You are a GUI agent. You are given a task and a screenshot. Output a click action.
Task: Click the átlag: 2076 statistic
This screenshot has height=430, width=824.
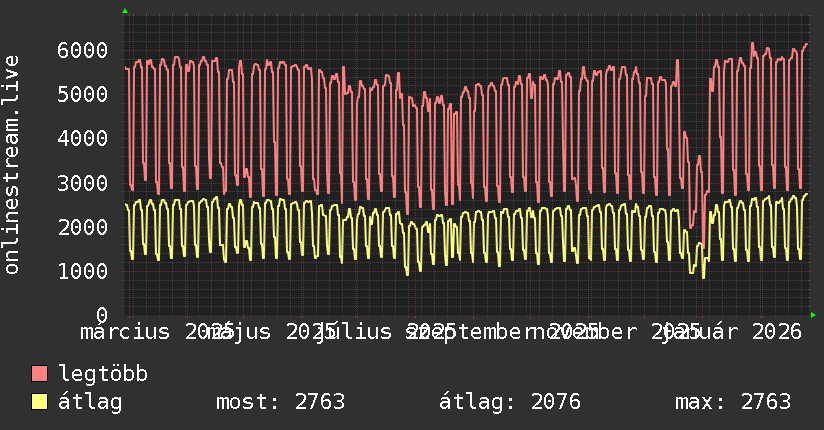(510, 402)
